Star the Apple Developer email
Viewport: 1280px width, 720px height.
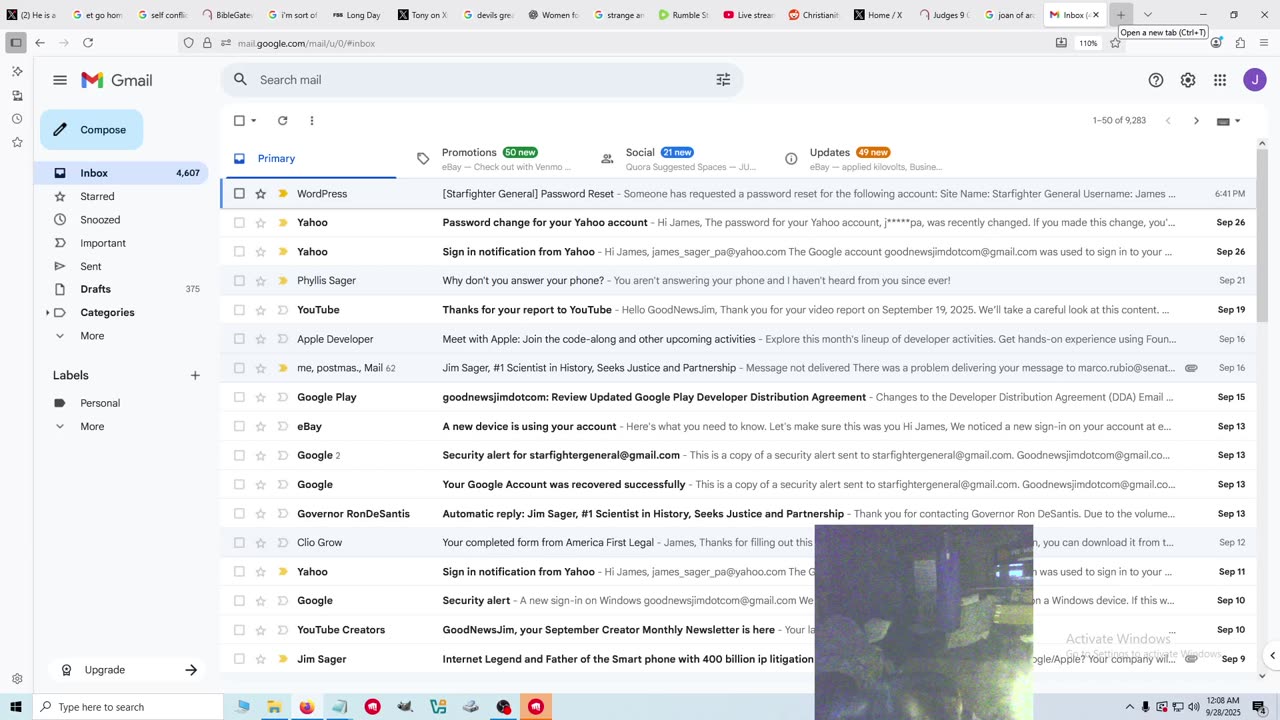pyautogui.click(x=261, y=339)
